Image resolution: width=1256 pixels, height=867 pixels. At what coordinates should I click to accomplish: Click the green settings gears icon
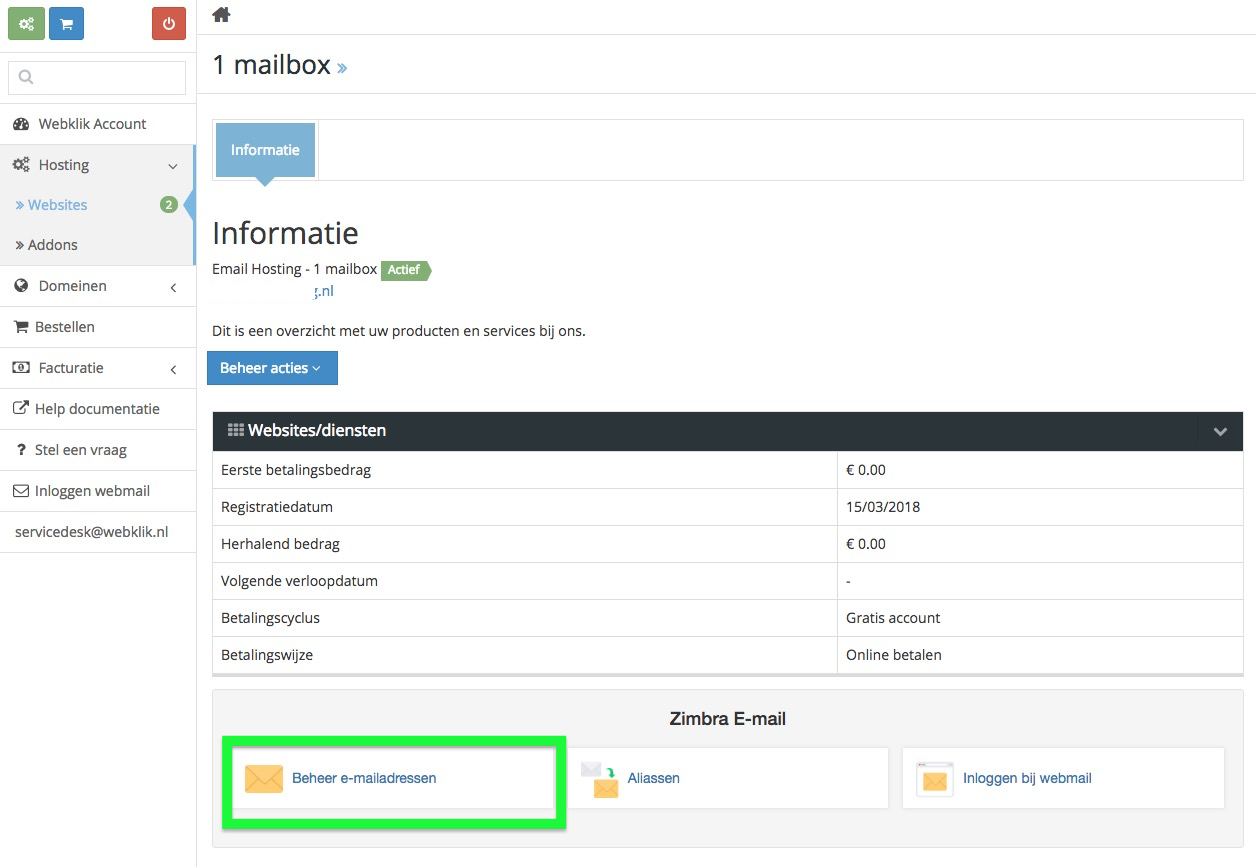click(26, 23)
